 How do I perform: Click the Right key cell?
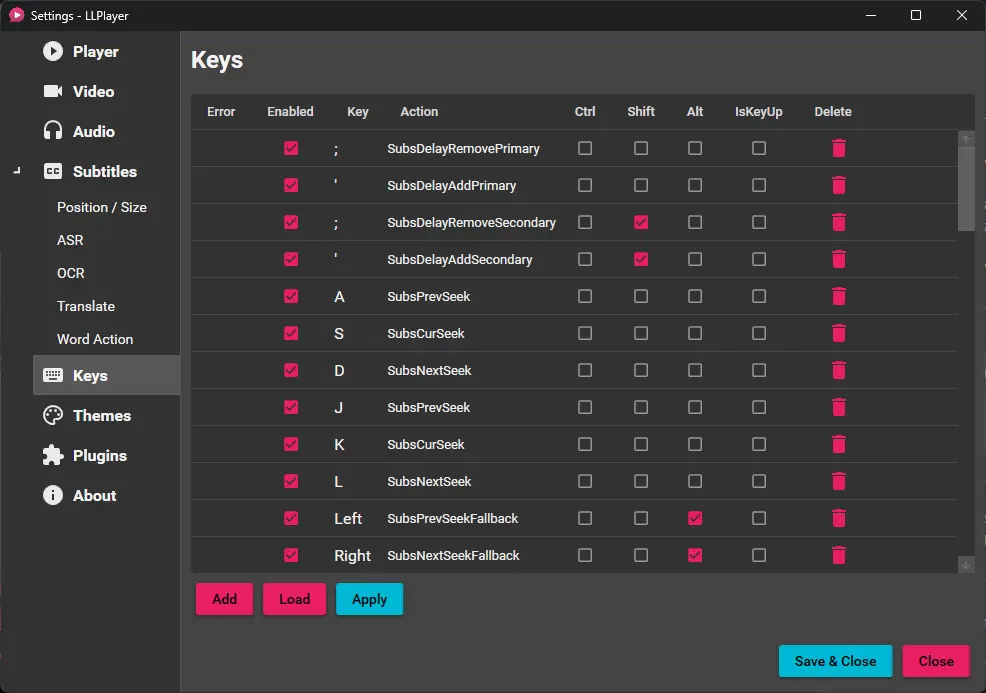pos(352,555)
